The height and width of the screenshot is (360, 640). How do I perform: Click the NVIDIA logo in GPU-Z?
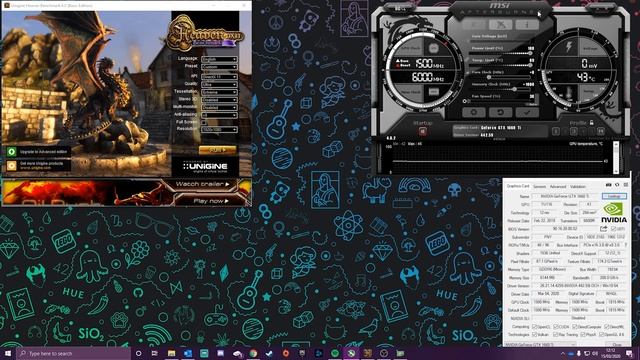614,213
